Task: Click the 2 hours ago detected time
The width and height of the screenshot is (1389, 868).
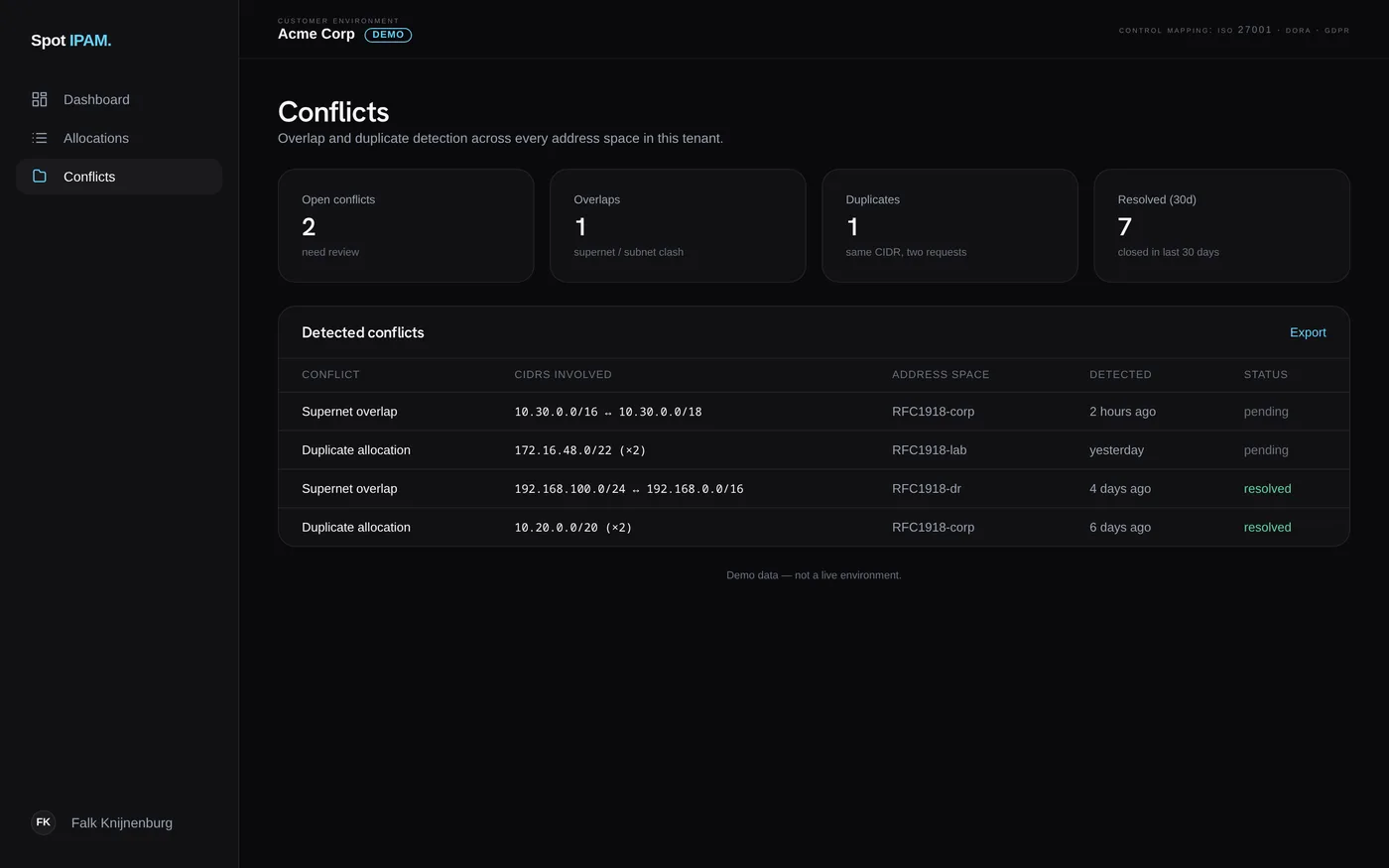Action: (1122, 412)
